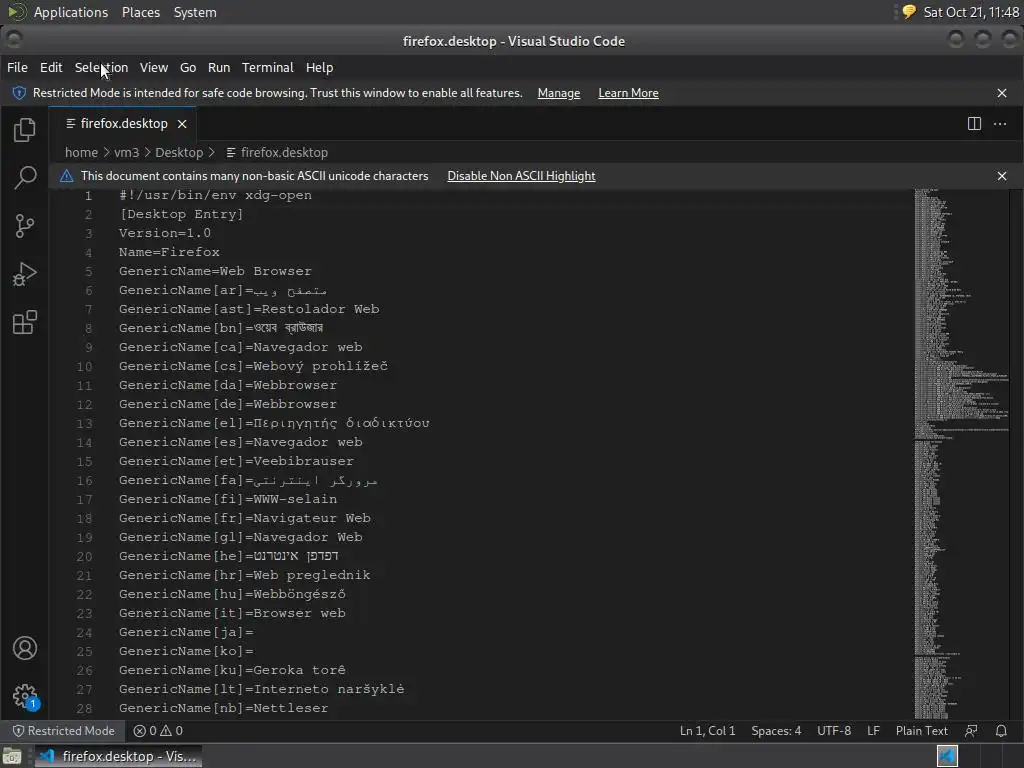Click the warning triangle in unicode banner

(x=67, y=176)
